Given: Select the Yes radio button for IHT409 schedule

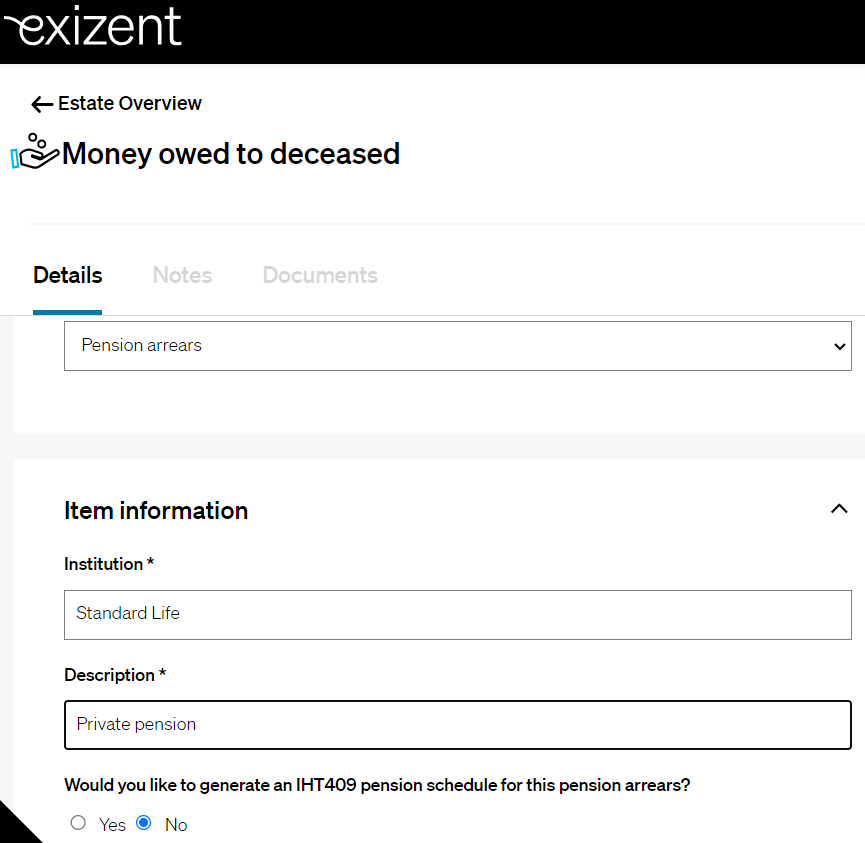Looking at the screenshot, I should tap(78, 823).
